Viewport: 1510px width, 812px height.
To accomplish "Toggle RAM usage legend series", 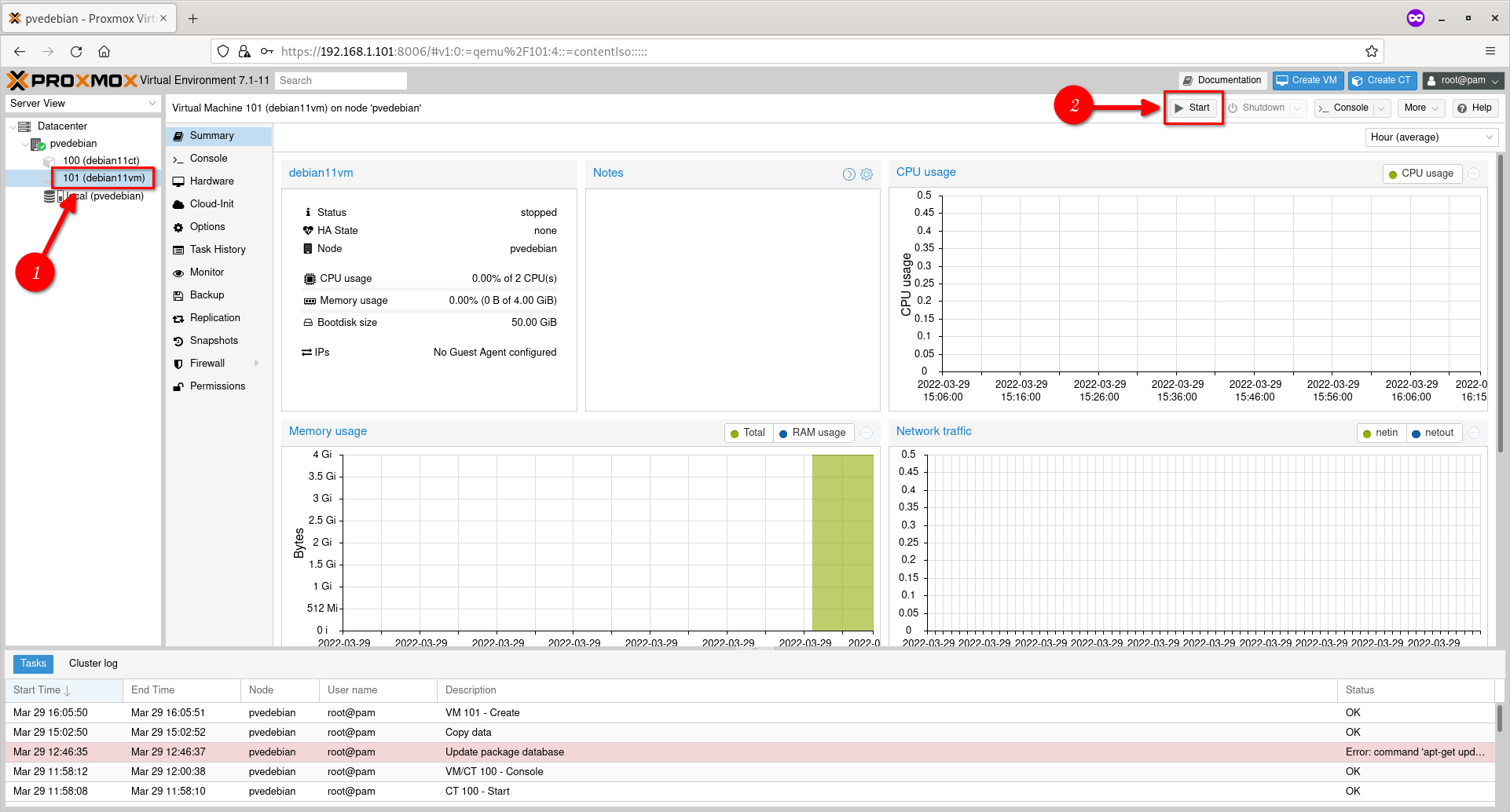I will [x=812, y=433].
